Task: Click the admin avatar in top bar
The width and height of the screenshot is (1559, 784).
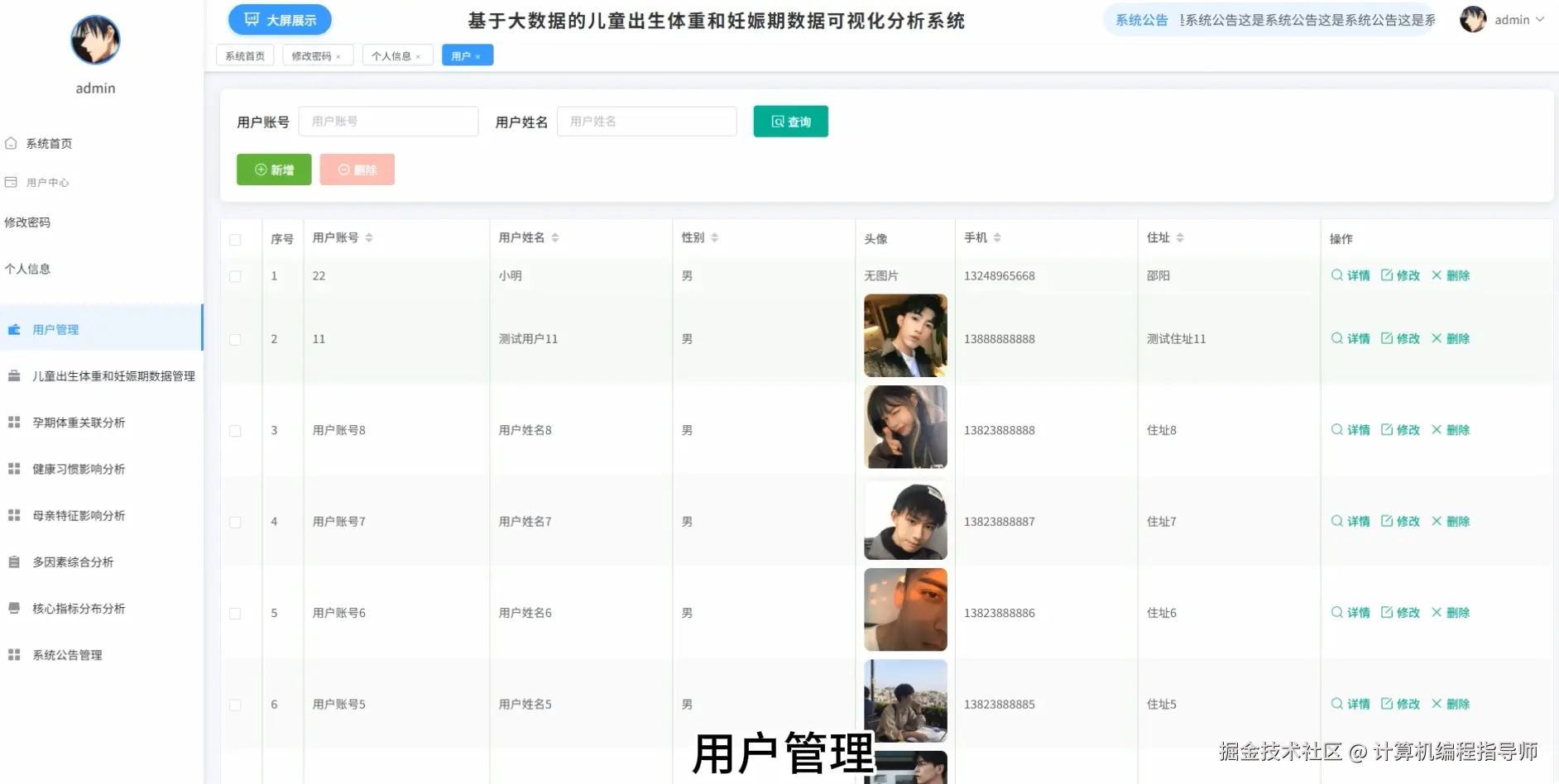Action: click(x=1473, y=19)
